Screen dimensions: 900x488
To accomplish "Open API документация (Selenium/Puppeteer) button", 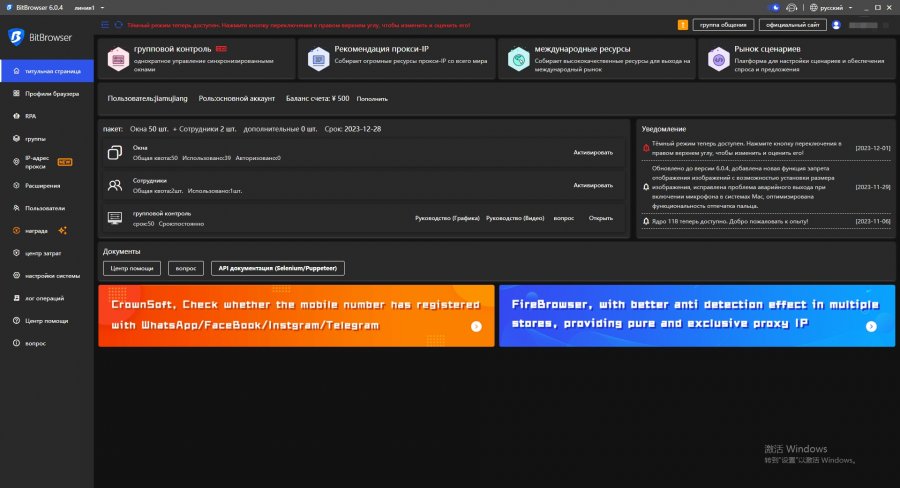I will [x=278, y=268].
